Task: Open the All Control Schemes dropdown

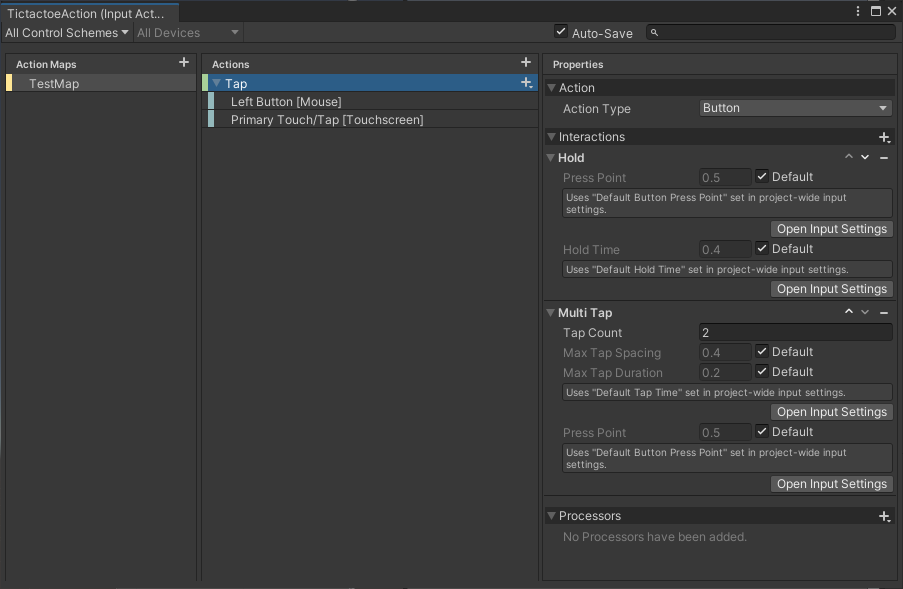Action: tap(65, 32)
